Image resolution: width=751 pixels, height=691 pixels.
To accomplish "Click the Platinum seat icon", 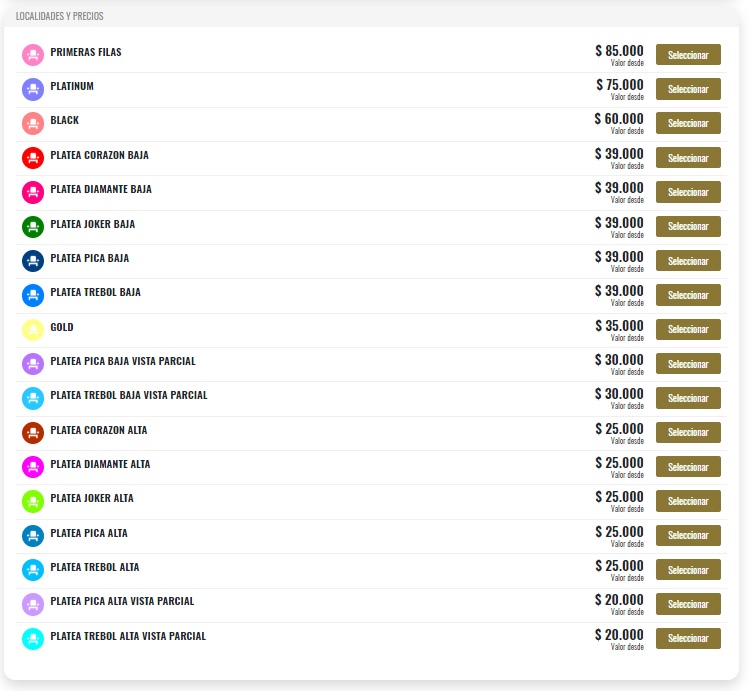I will pyautogui.click(x=33, y=89).
